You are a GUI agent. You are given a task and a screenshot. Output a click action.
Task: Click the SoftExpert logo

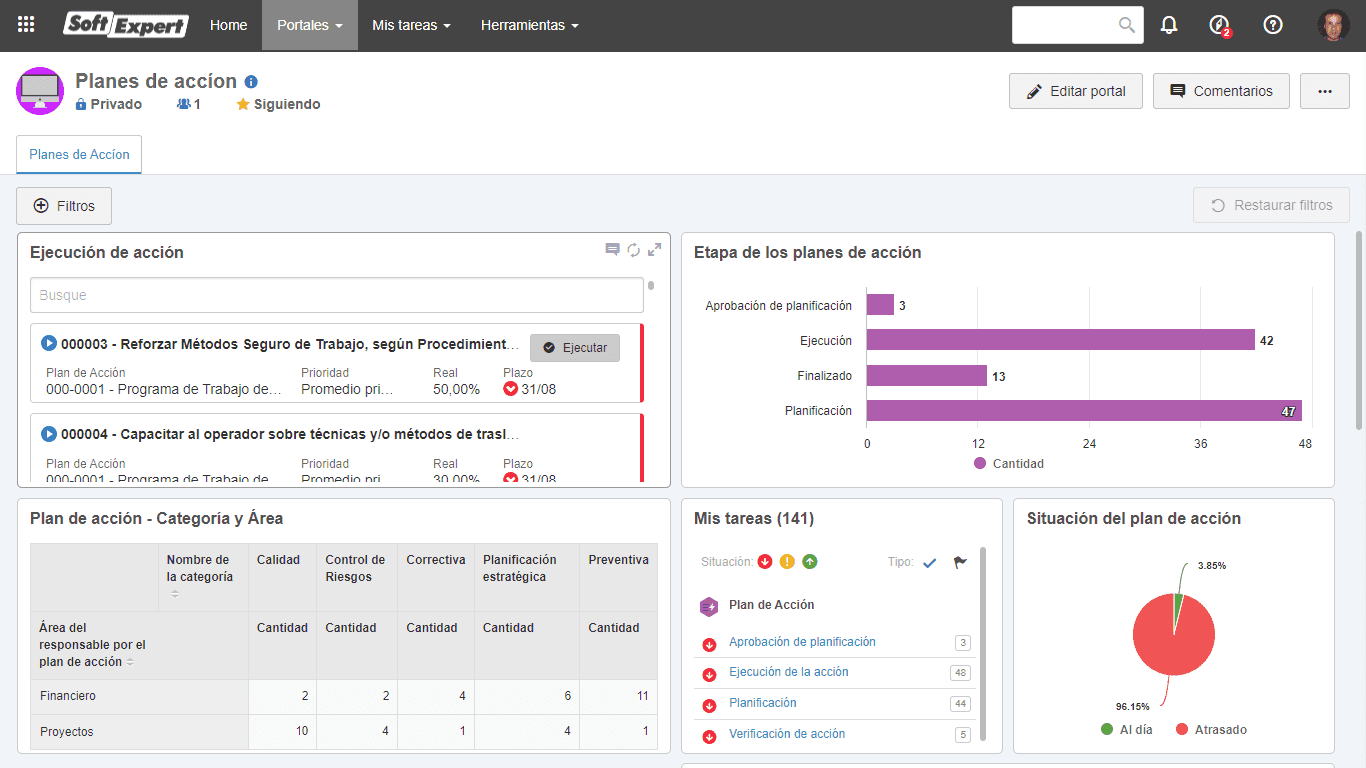126,25
